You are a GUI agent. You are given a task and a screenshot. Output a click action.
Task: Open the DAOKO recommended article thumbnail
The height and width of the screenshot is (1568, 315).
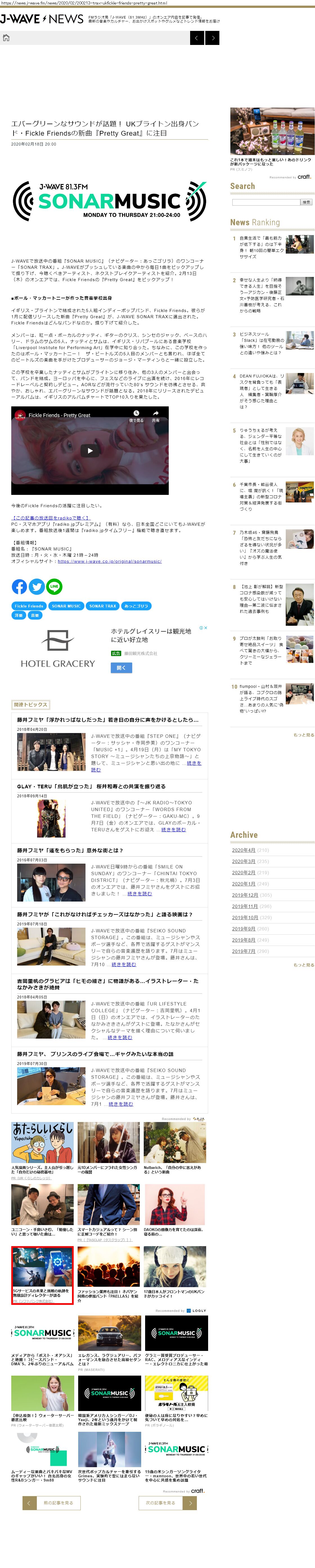(x=175, y=1205)
